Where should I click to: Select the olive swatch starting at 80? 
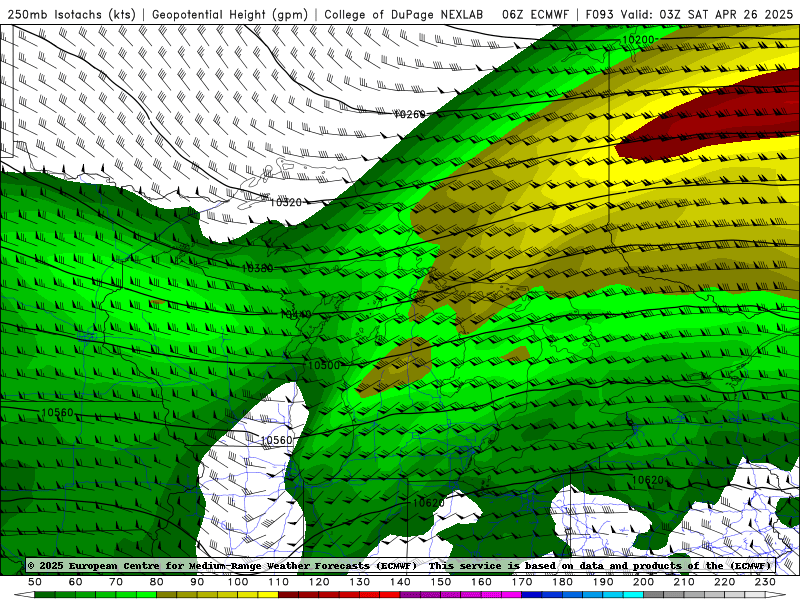(166, 595)
